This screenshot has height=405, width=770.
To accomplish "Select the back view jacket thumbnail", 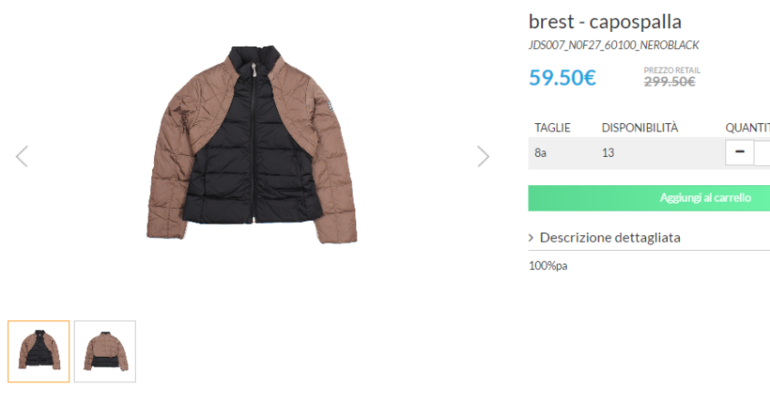I will pos(105,351).
